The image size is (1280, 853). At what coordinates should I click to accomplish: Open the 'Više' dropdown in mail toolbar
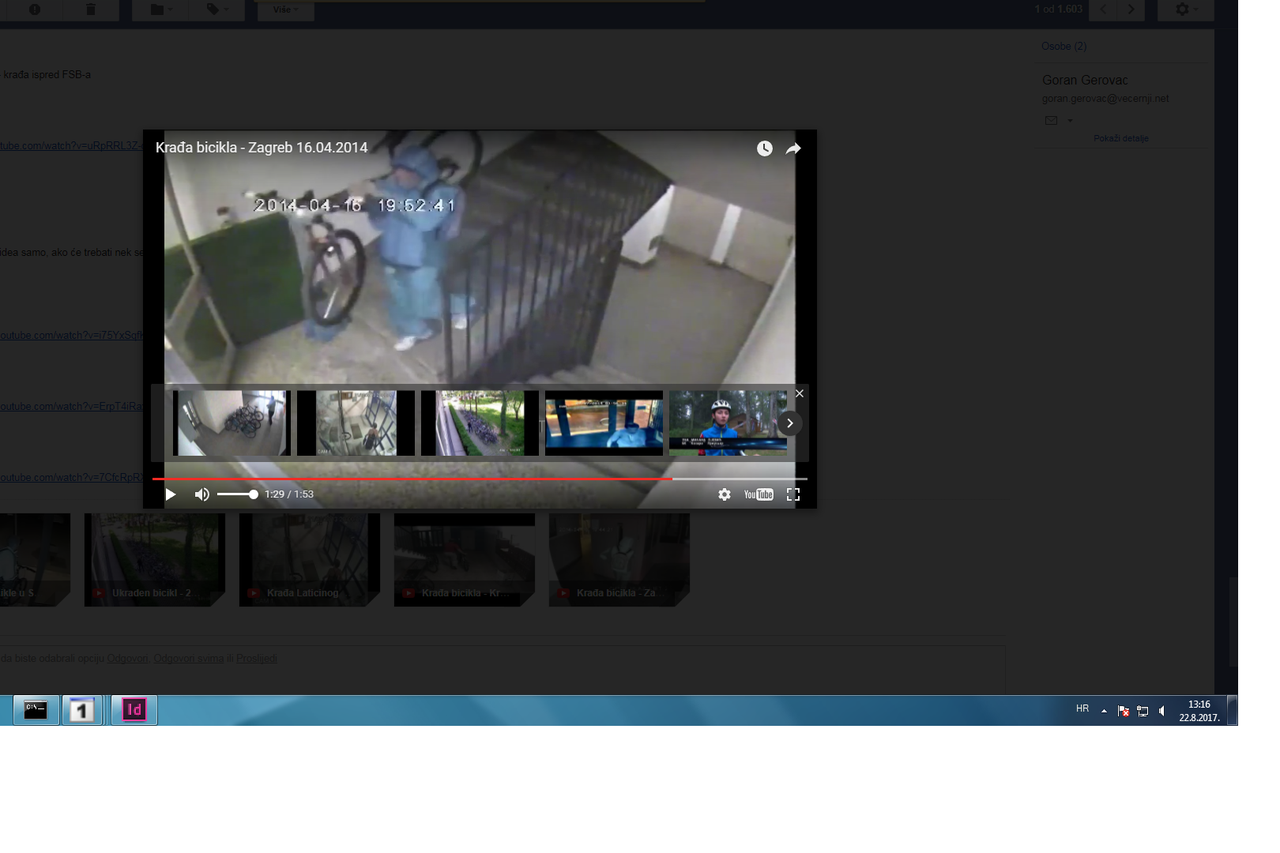[285, 10]
